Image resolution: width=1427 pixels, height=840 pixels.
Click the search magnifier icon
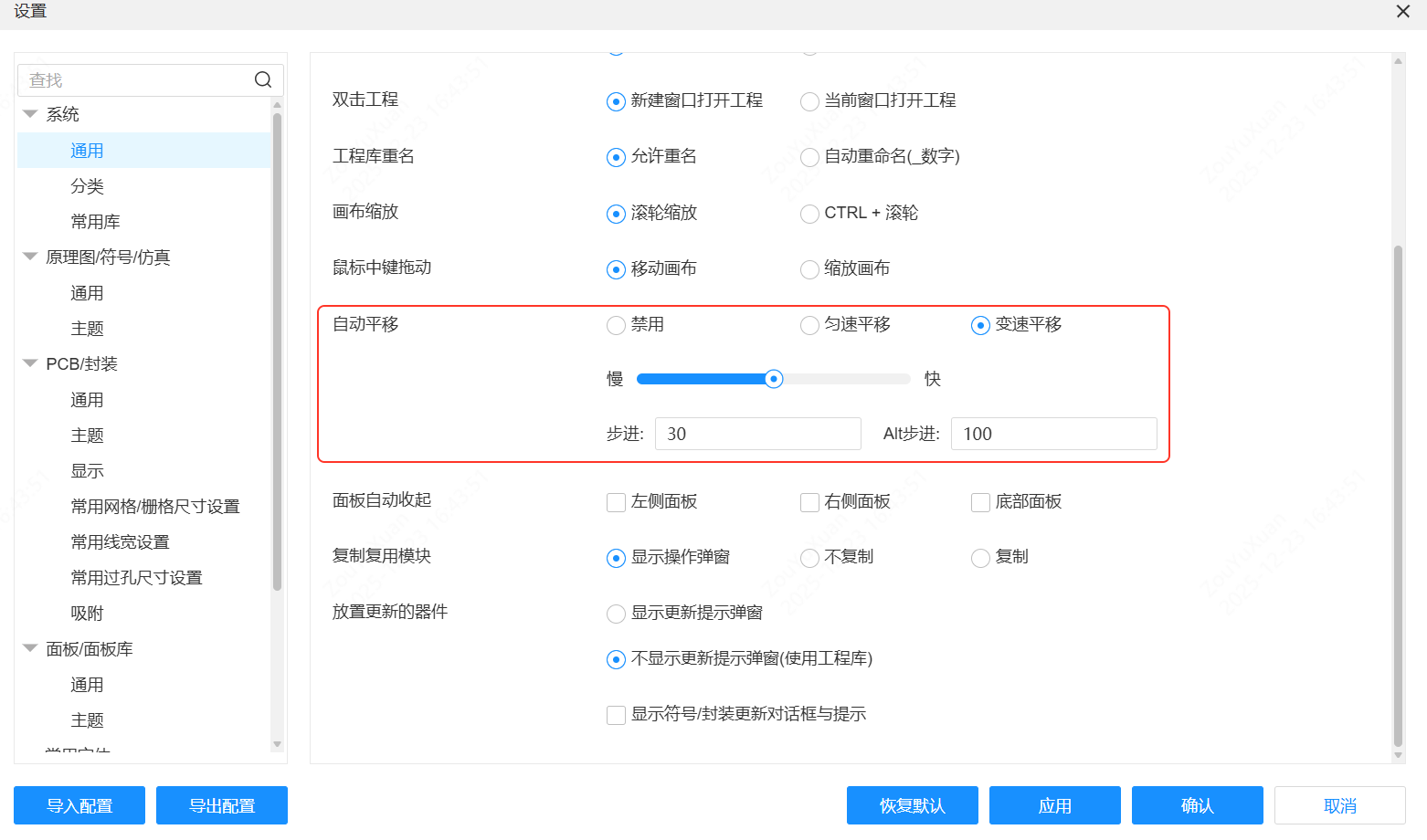[263, 79]
